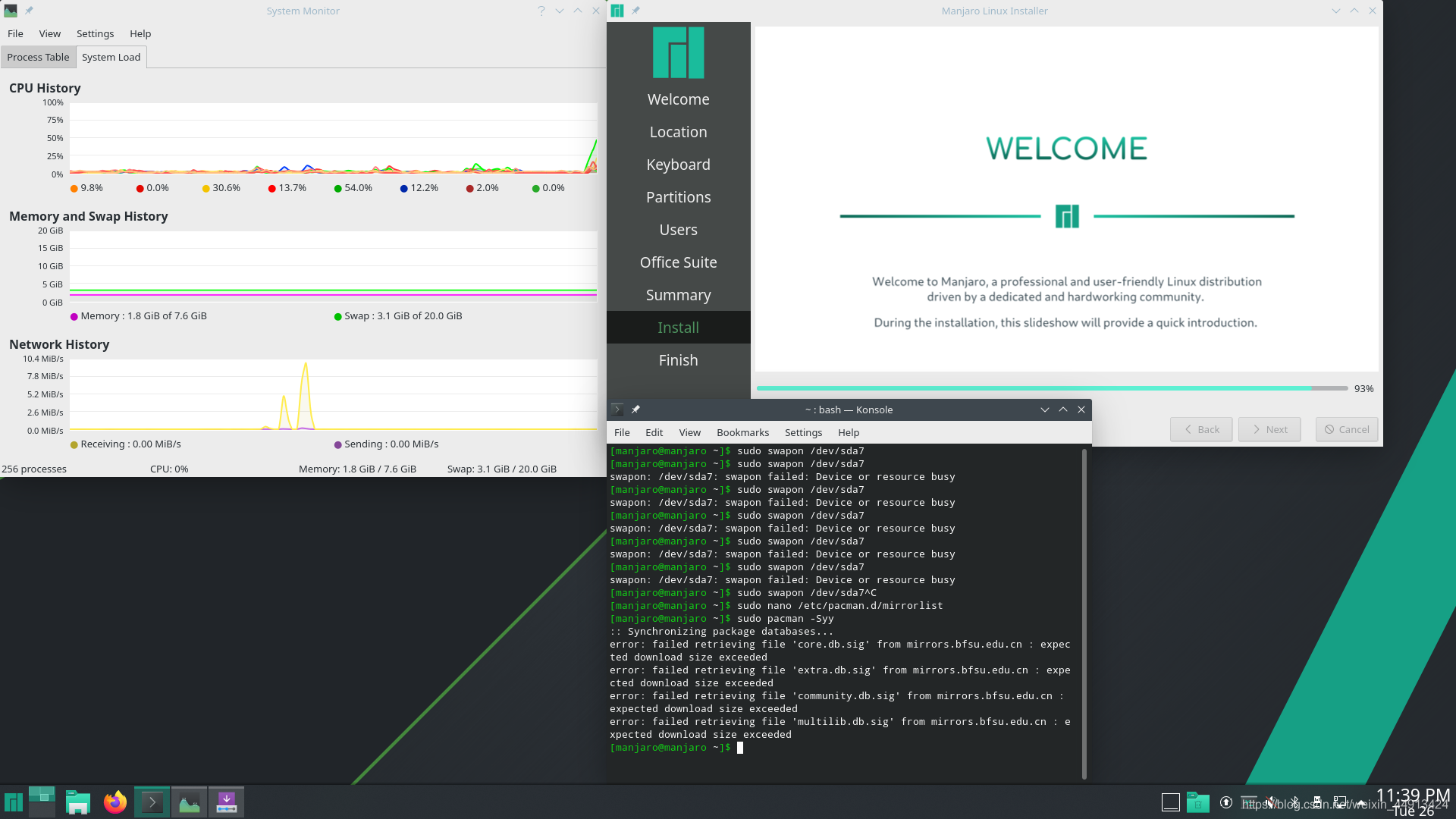This screenshot has width=1456, height=819.
Task: Toggle pin on System Monitor window titlebar
Action: pyautogui.click(x=29, y=11)
